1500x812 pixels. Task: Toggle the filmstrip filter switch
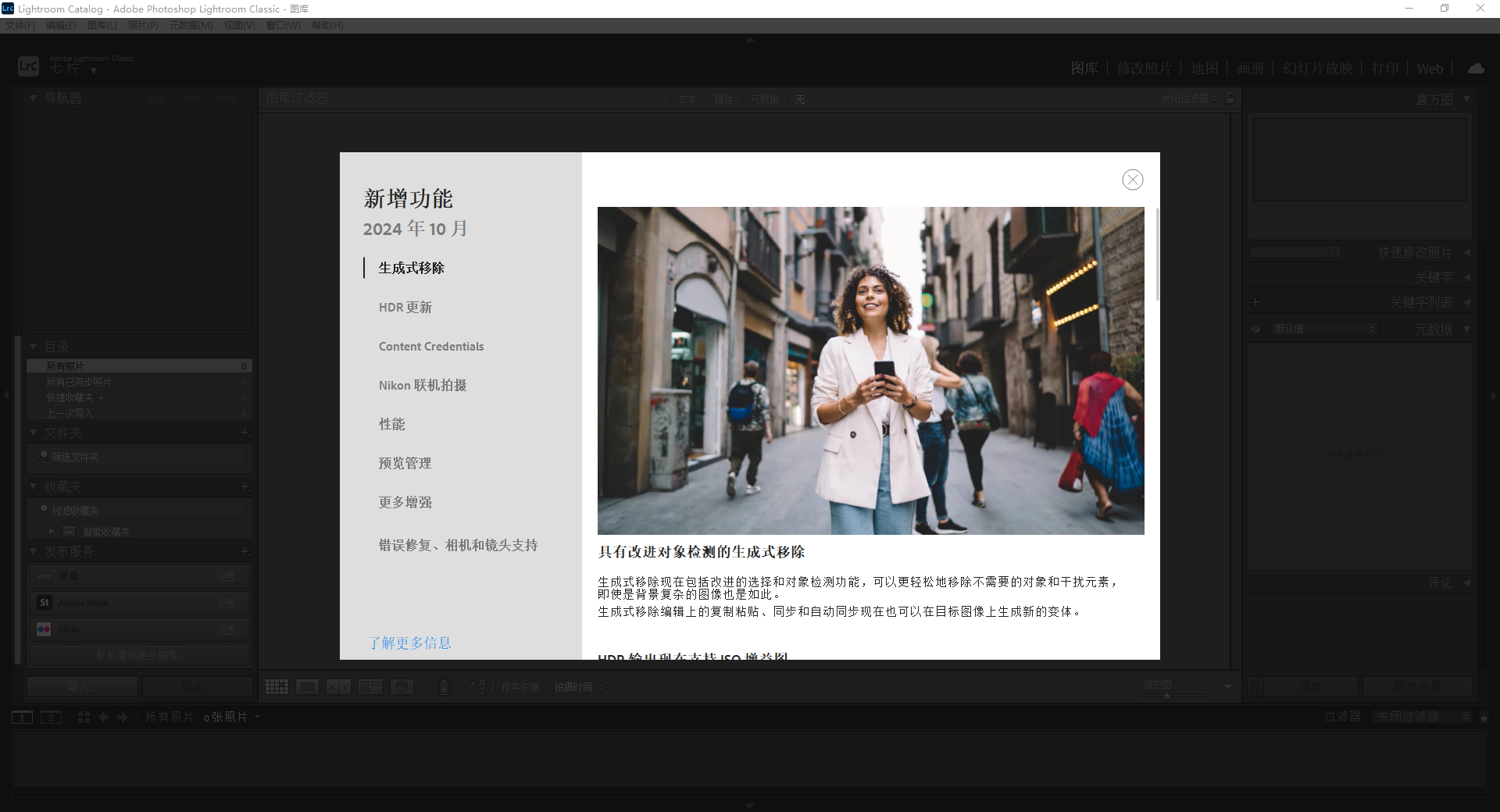(1484, 717)
